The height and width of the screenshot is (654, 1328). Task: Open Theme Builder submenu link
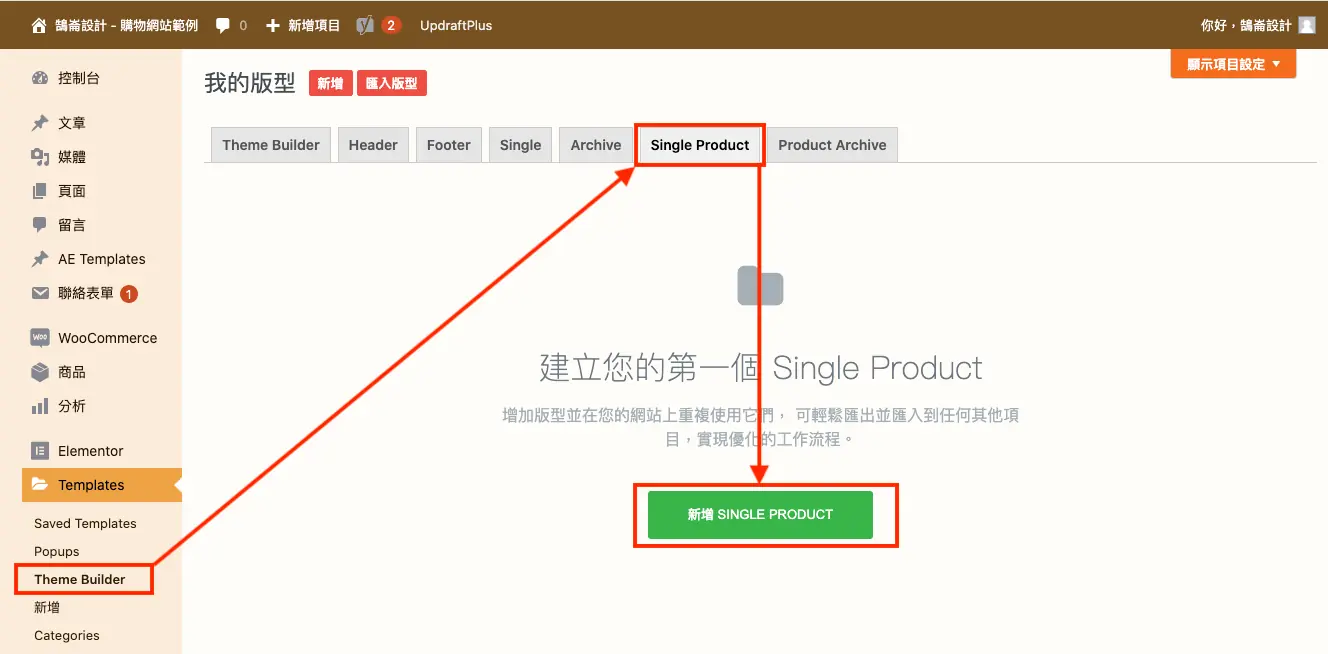(x=80, y=579)
